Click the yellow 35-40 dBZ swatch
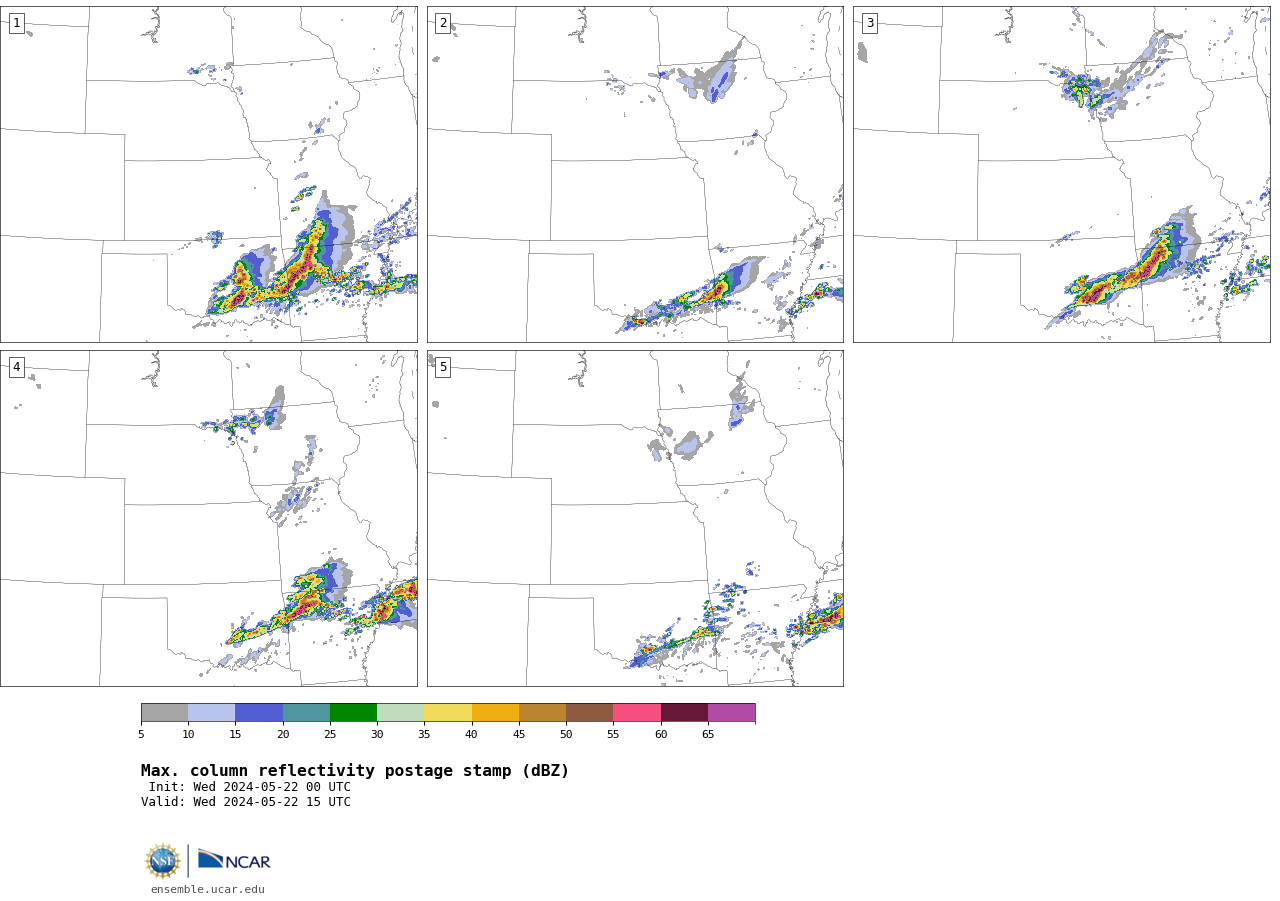The height and width of the screenshot is (901, 1280). coord(448,713)
